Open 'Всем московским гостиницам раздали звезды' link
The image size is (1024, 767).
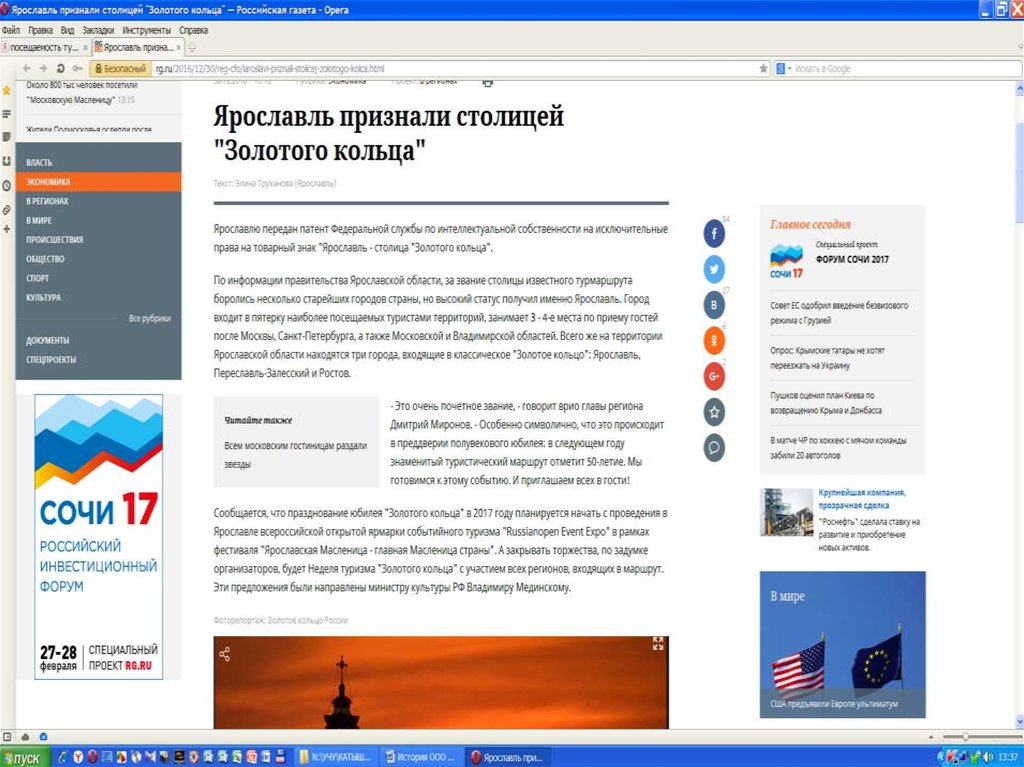click(x=295, y=455)
